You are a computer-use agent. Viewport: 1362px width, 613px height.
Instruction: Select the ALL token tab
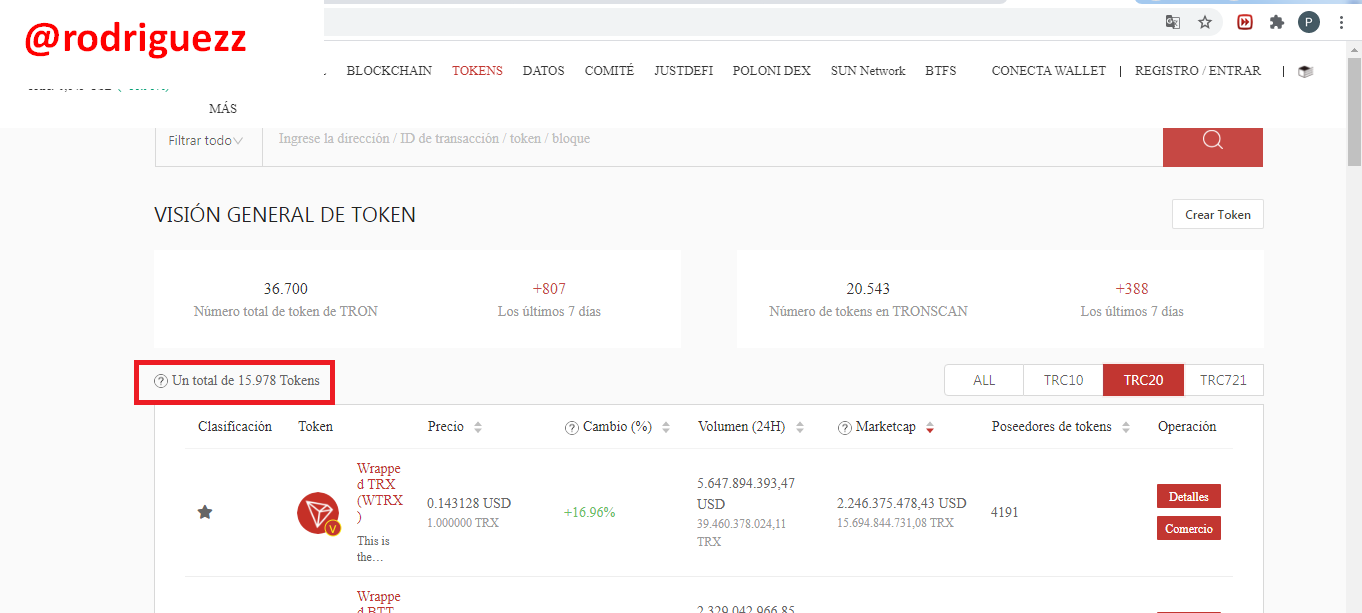pyautogui.click(x=984, y=380)
